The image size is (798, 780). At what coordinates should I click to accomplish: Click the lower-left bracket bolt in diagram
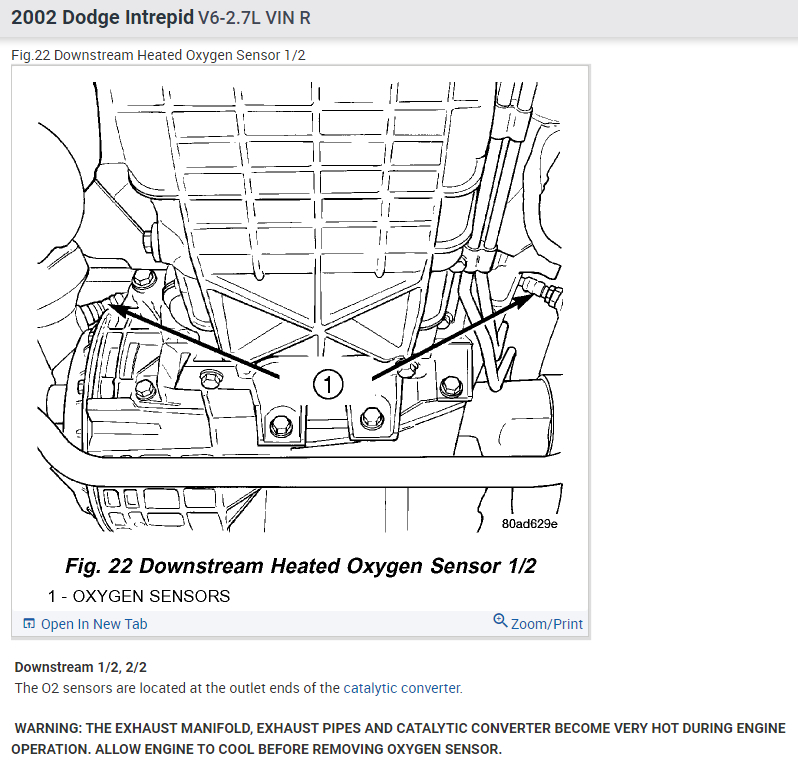(281, 425)
